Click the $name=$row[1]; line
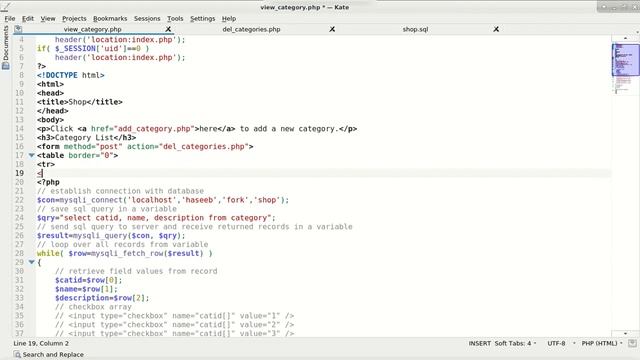The image size is (640, 360). [x=86, y=289]
